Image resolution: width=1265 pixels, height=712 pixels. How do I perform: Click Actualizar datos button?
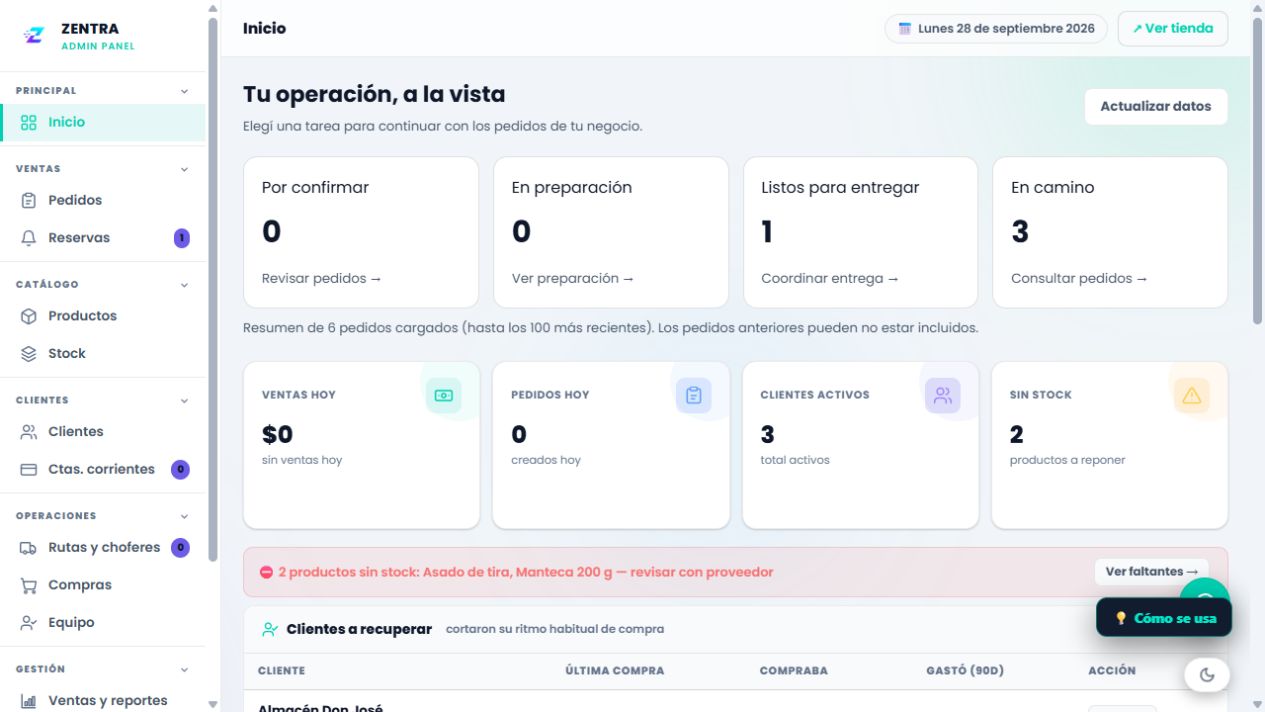[x=1156, y=106]
